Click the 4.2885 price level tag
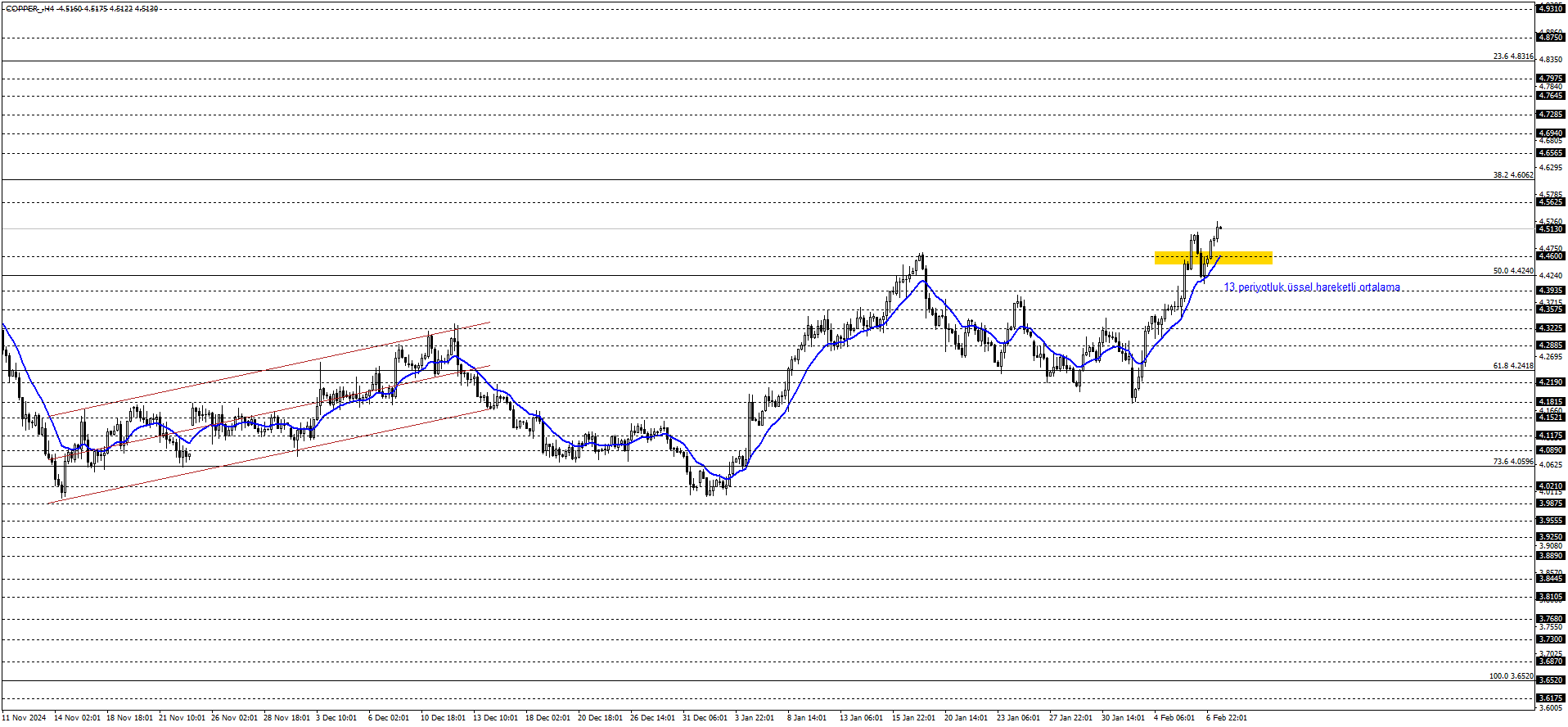 click(1551, 345)
